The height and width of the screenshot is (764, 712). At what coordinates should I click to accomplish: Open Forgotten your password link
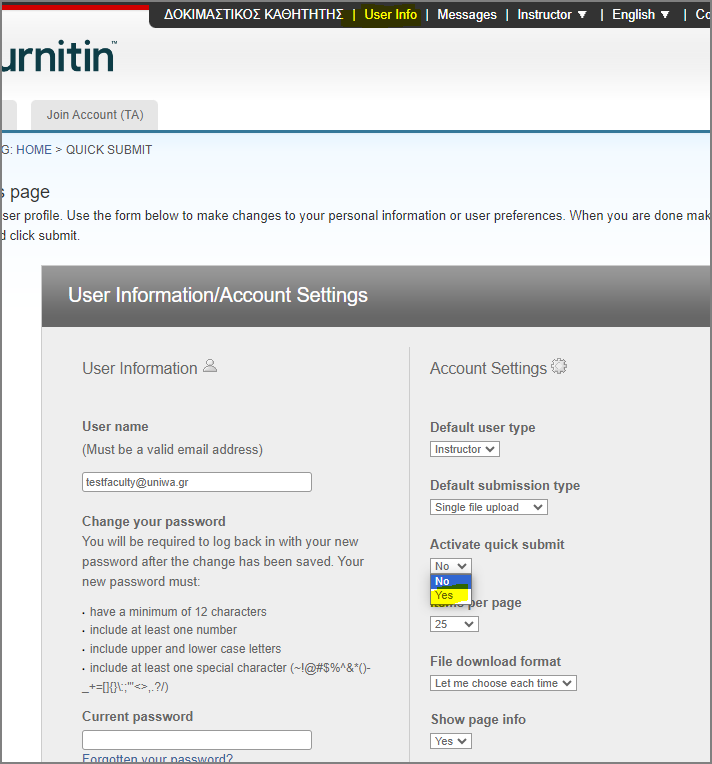(x=157, y=758)
